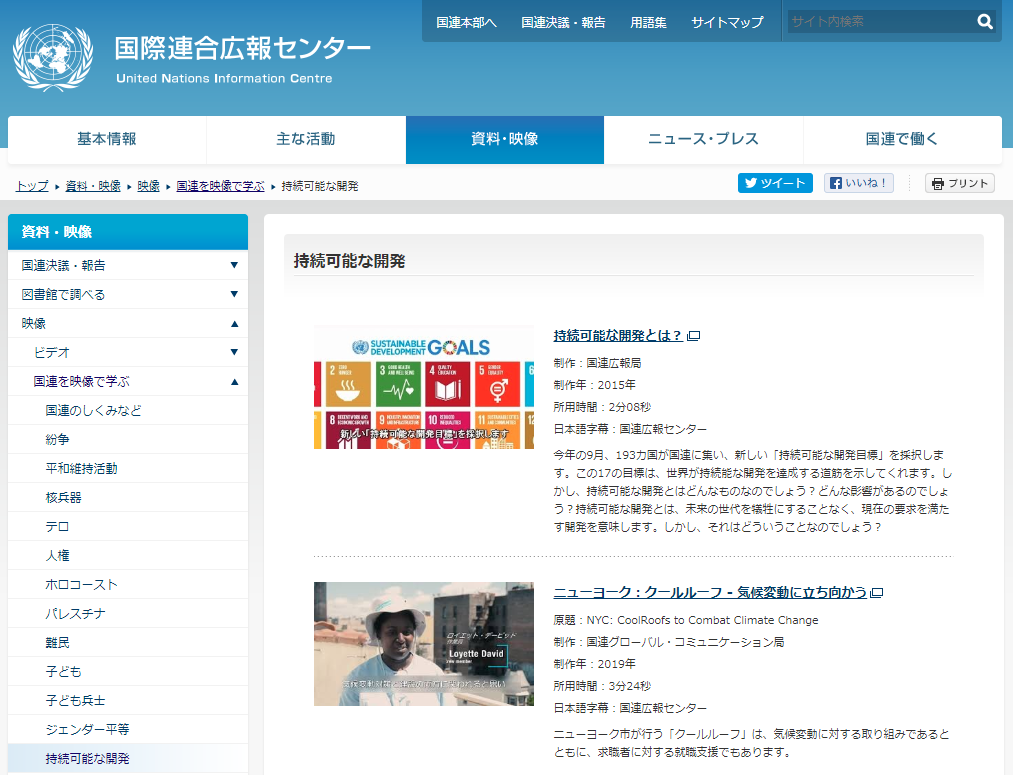Open the 持続可能な開発とは？ video link
Viewport: 1013px width, 775px height.
tap(618, 336)
